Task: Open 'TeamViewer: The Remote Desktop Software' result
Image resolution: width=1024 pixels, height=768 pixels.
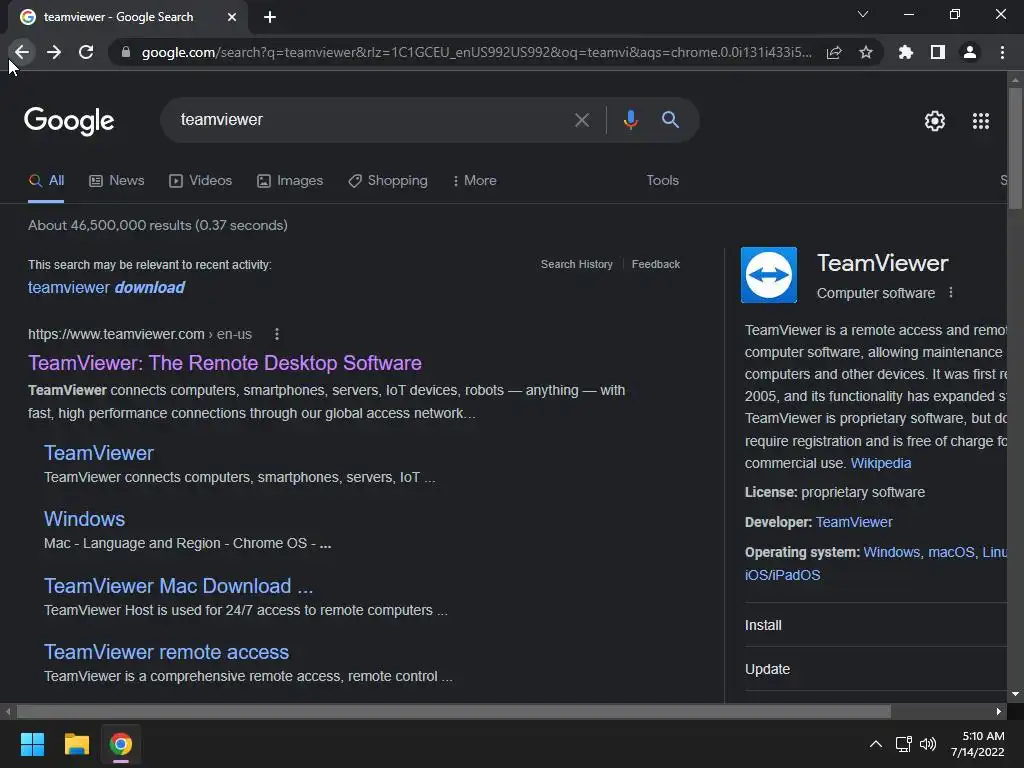Action: 225,363
